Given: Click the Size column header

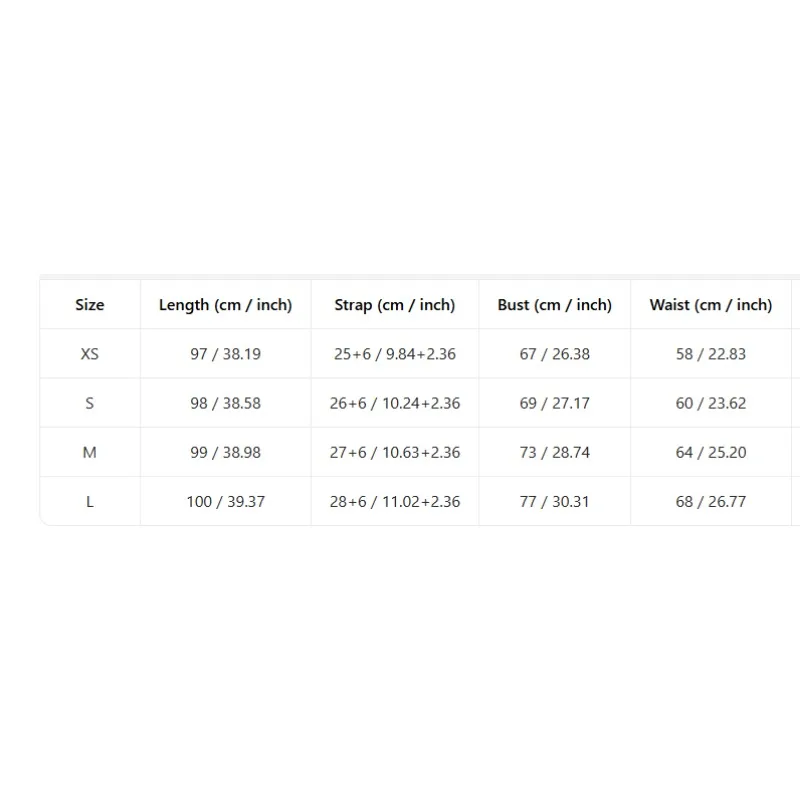Looking at the screenshot, I should [x=90, y=305].
